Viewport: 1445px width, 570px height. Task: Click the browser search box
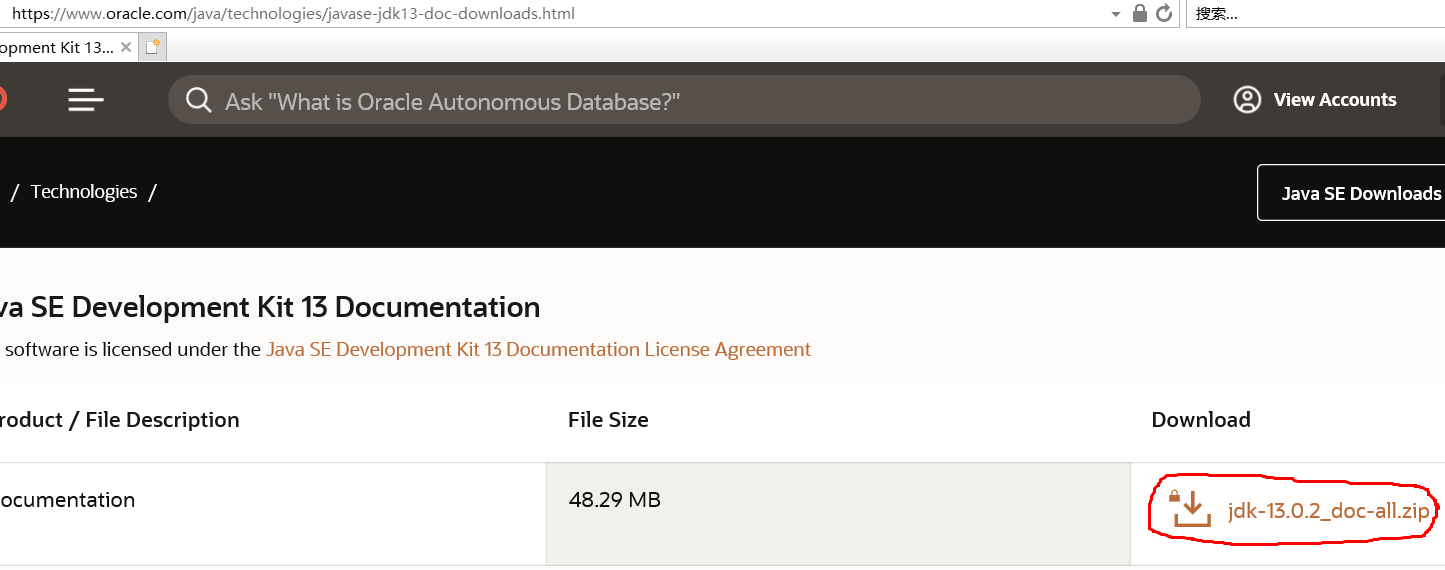coord(1315,14)
